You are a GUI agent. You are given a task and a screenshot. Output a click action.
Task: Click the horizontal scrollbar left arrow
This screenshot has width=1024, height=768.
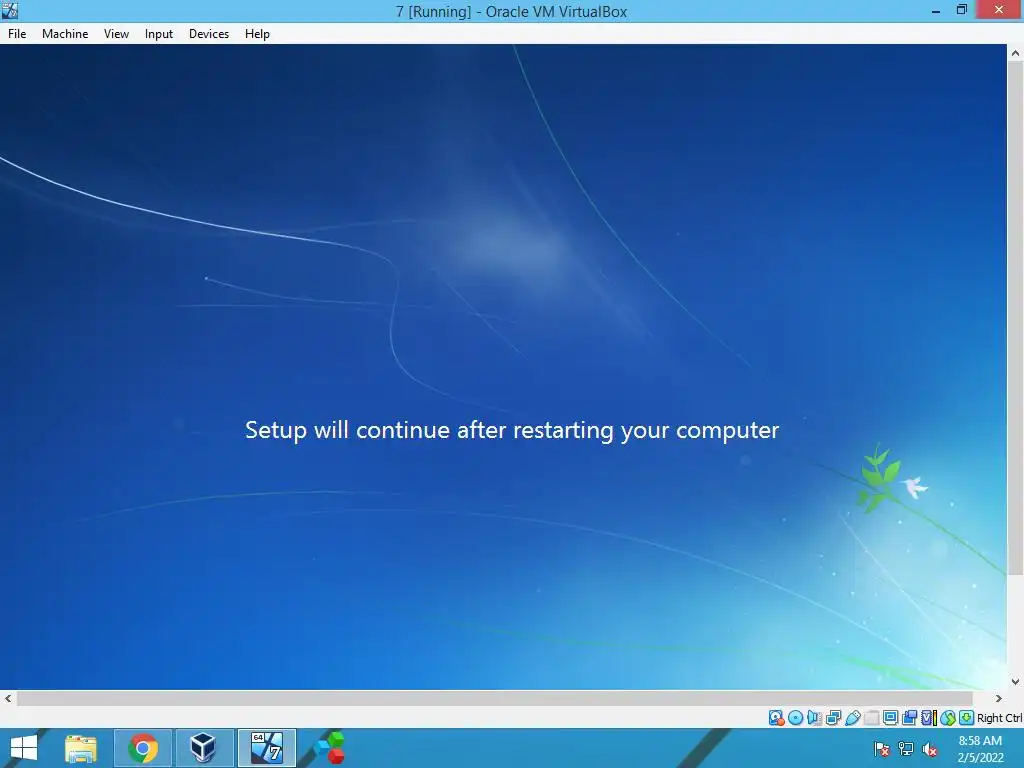pyautogui.click(x=8, y=698)
